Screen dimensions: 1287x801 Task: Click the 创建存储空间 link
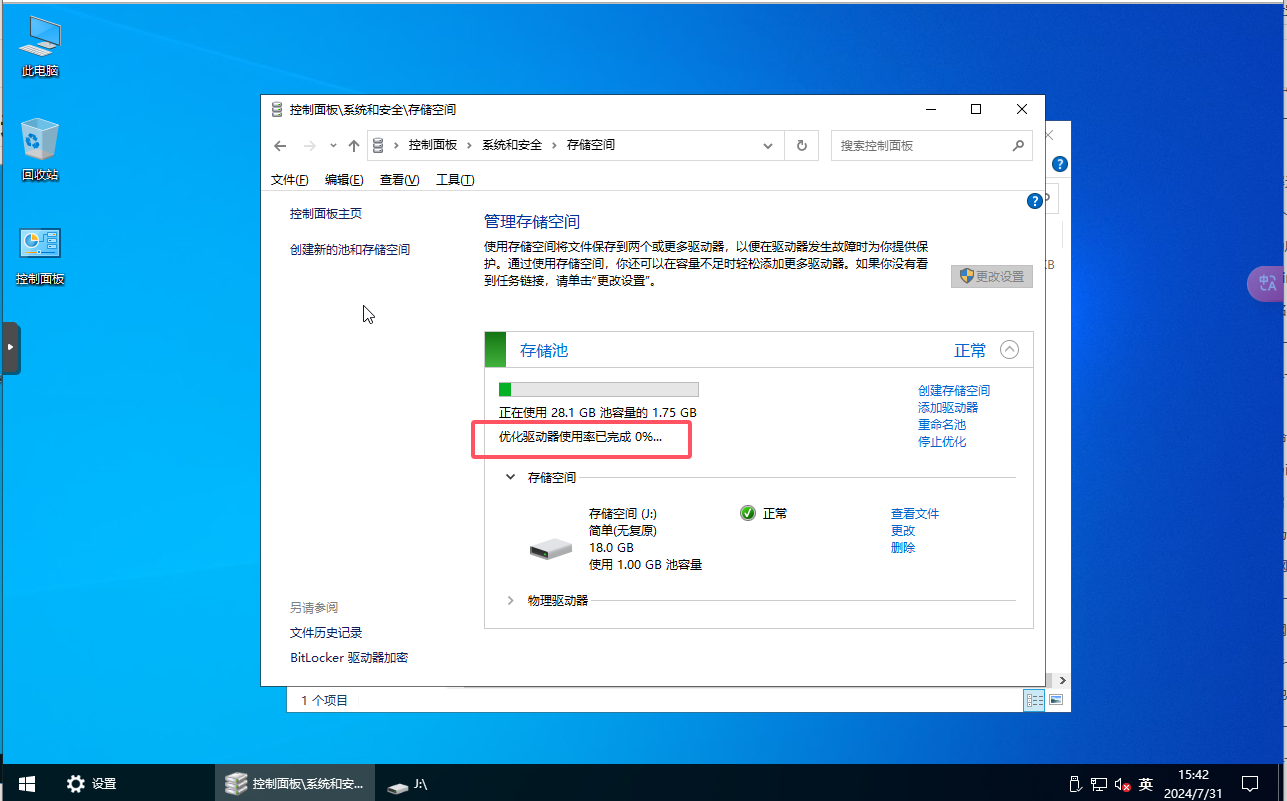coord(954,391)
